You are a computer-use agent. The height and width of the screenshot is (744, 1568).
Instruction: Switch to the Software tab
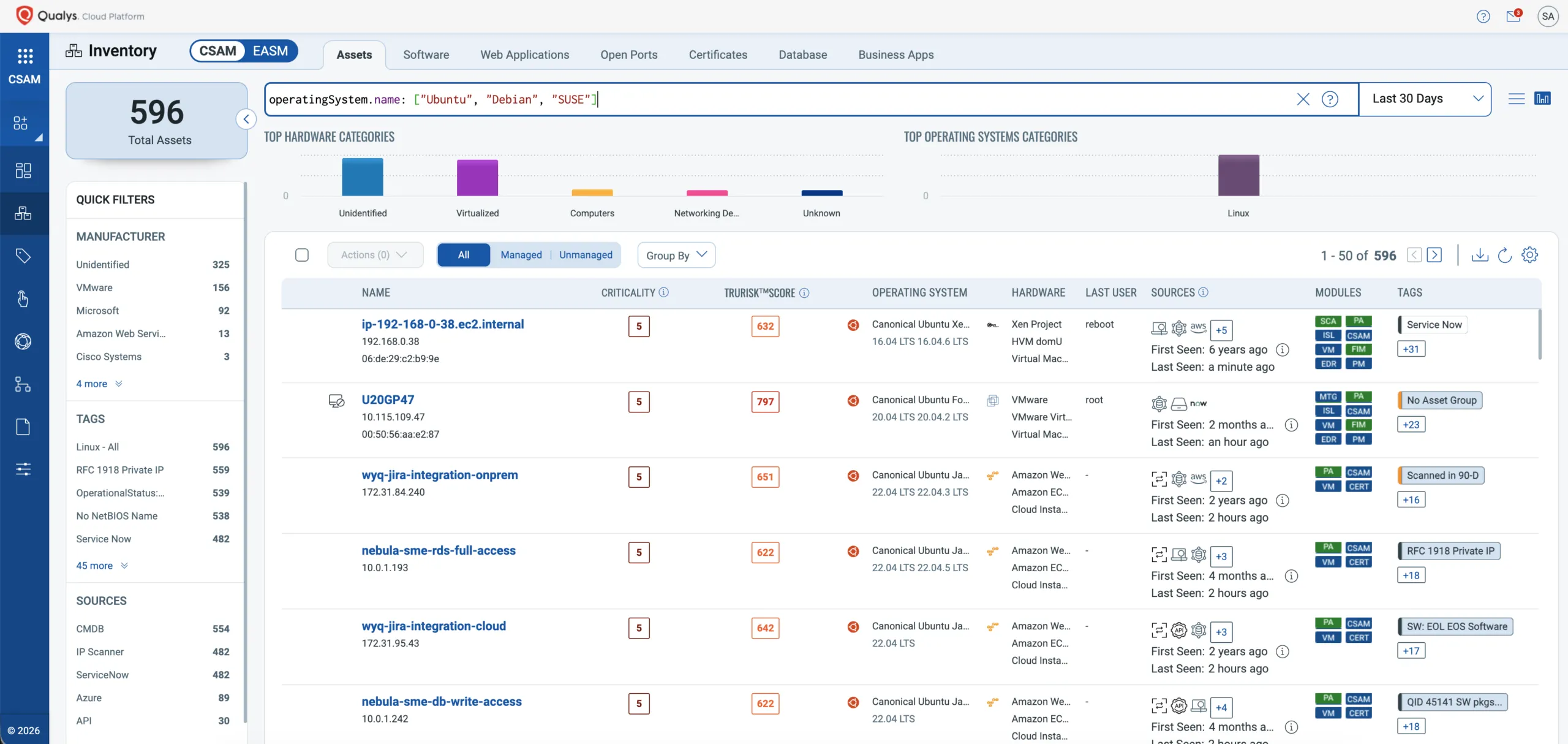pyautogui.click(x=426, y=55)
